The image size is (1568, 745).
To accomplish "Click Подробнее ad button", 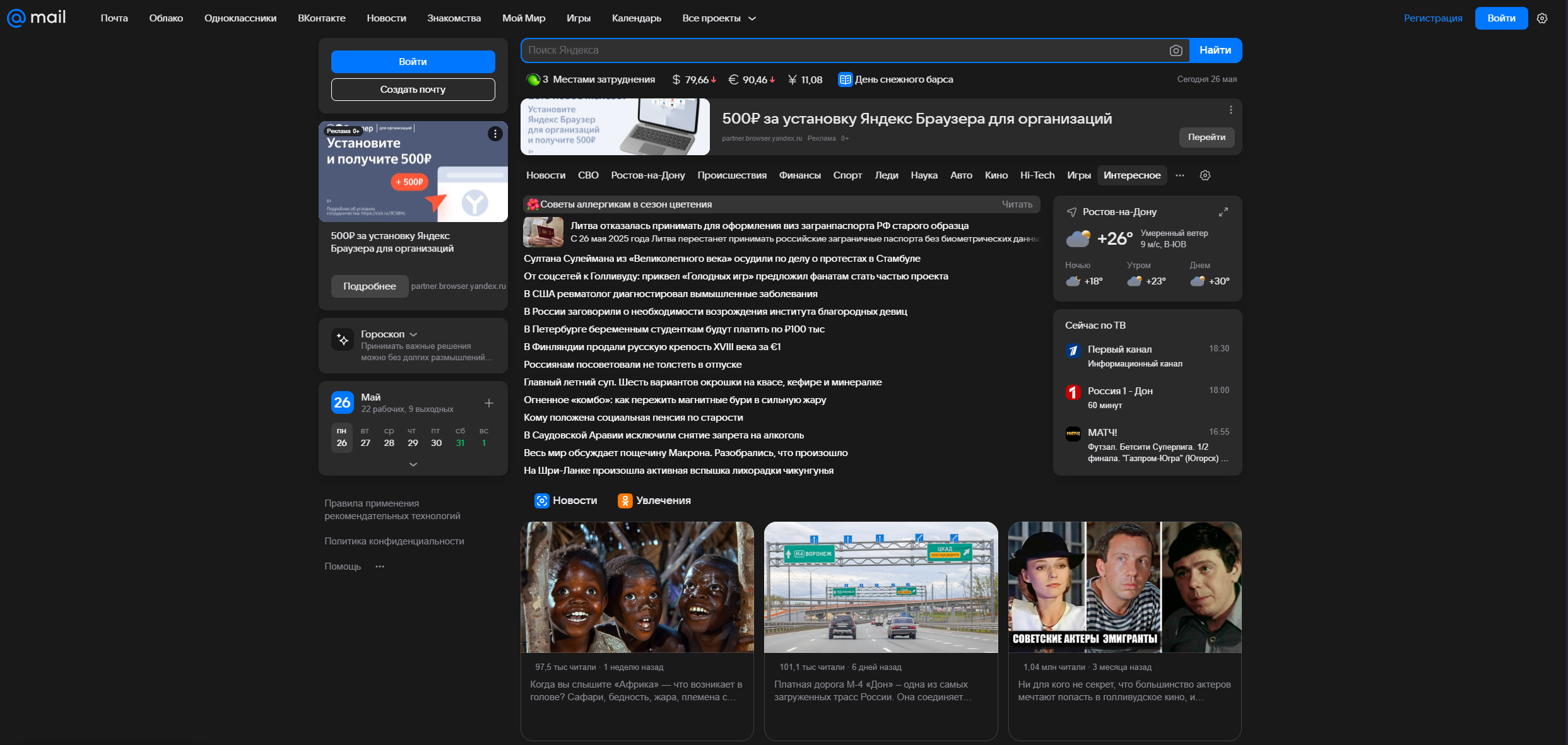I will coord(370,286).
